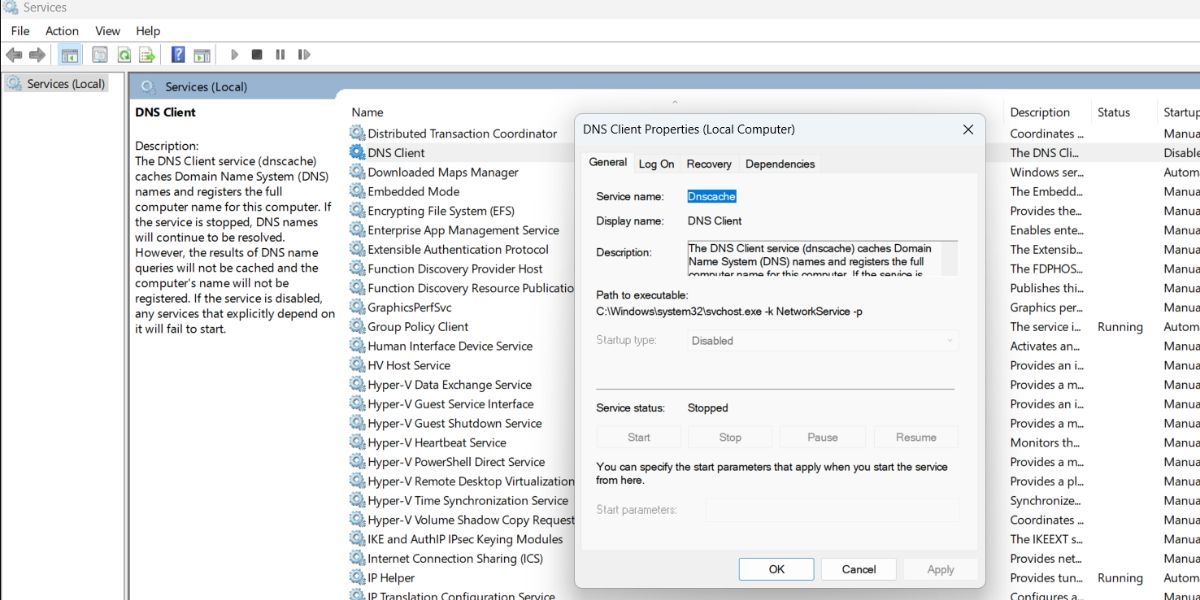The width and height of the screenshot is (1200, 600).
Task: Toggle Show/Hide Action Pane toolbar icon
Action: [x=202, y=55]
